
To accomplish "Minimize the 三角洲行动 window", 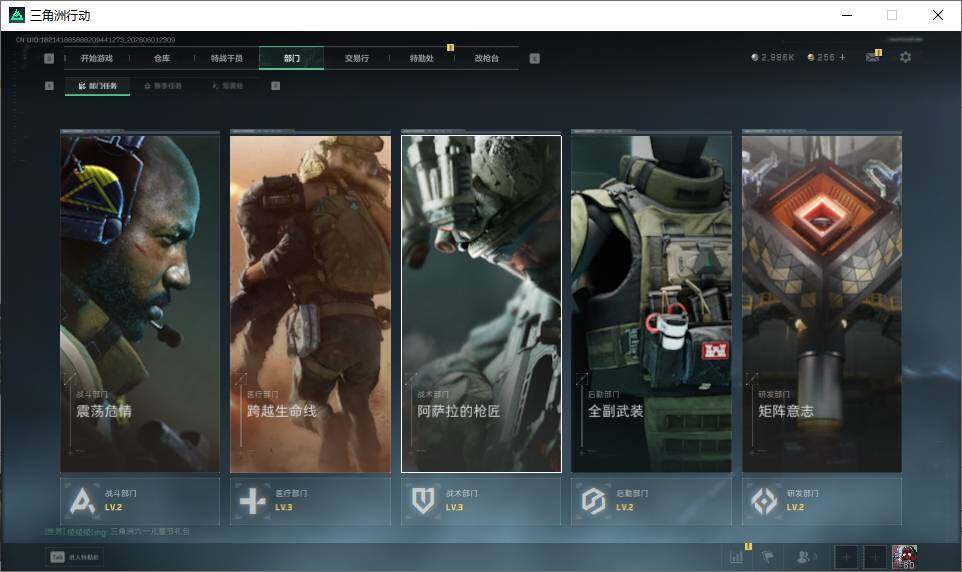I will tap(847, 15).
